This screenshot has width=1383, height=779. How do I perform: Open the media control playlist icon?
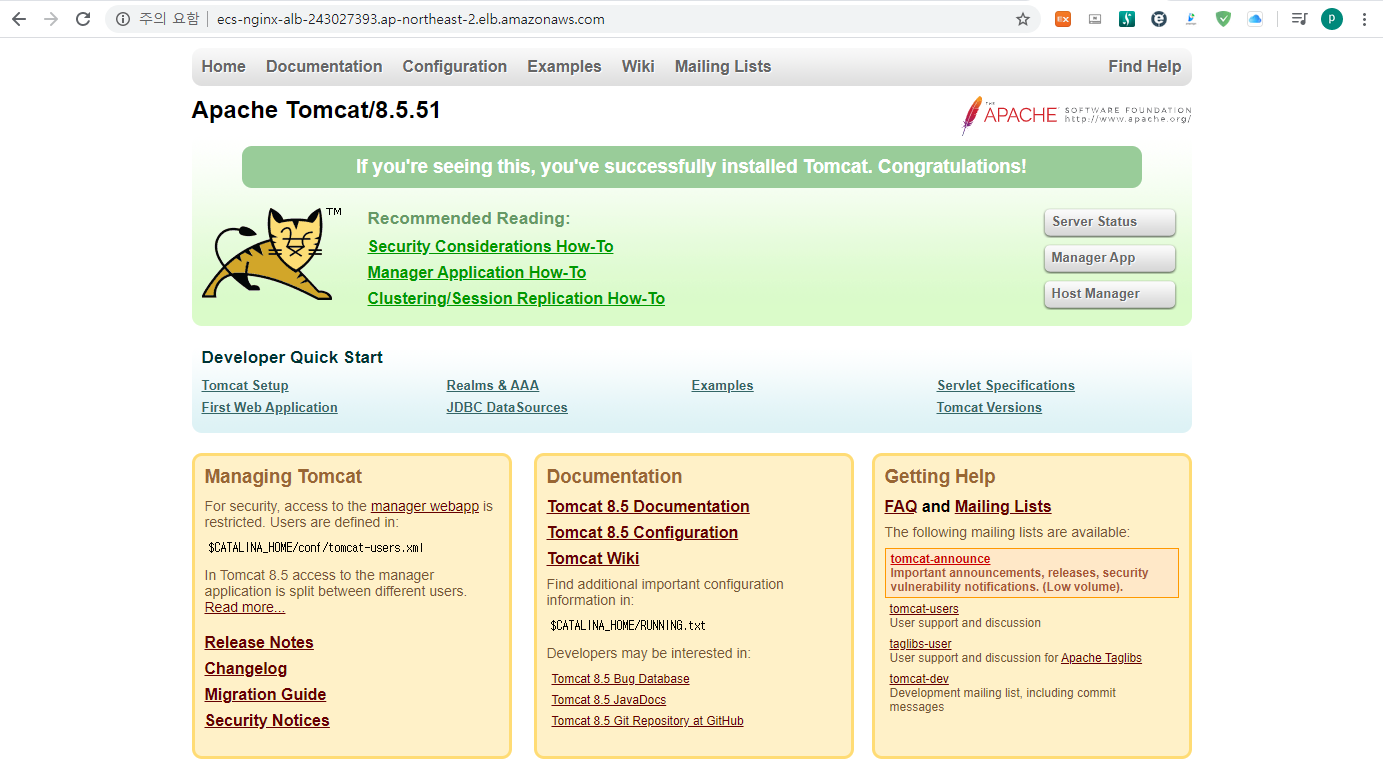[1299, 19]
